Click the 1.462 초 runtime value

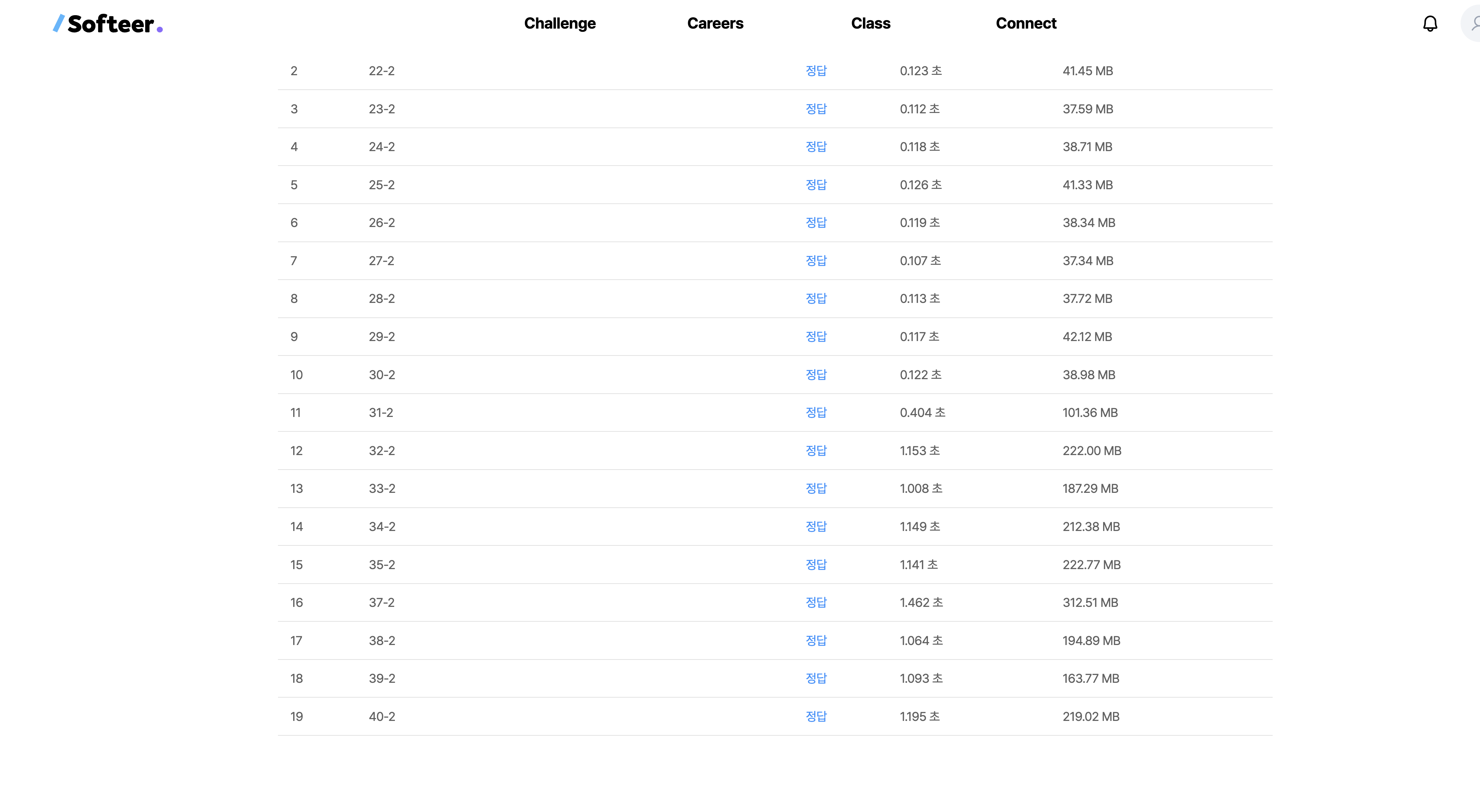[921, 602]
